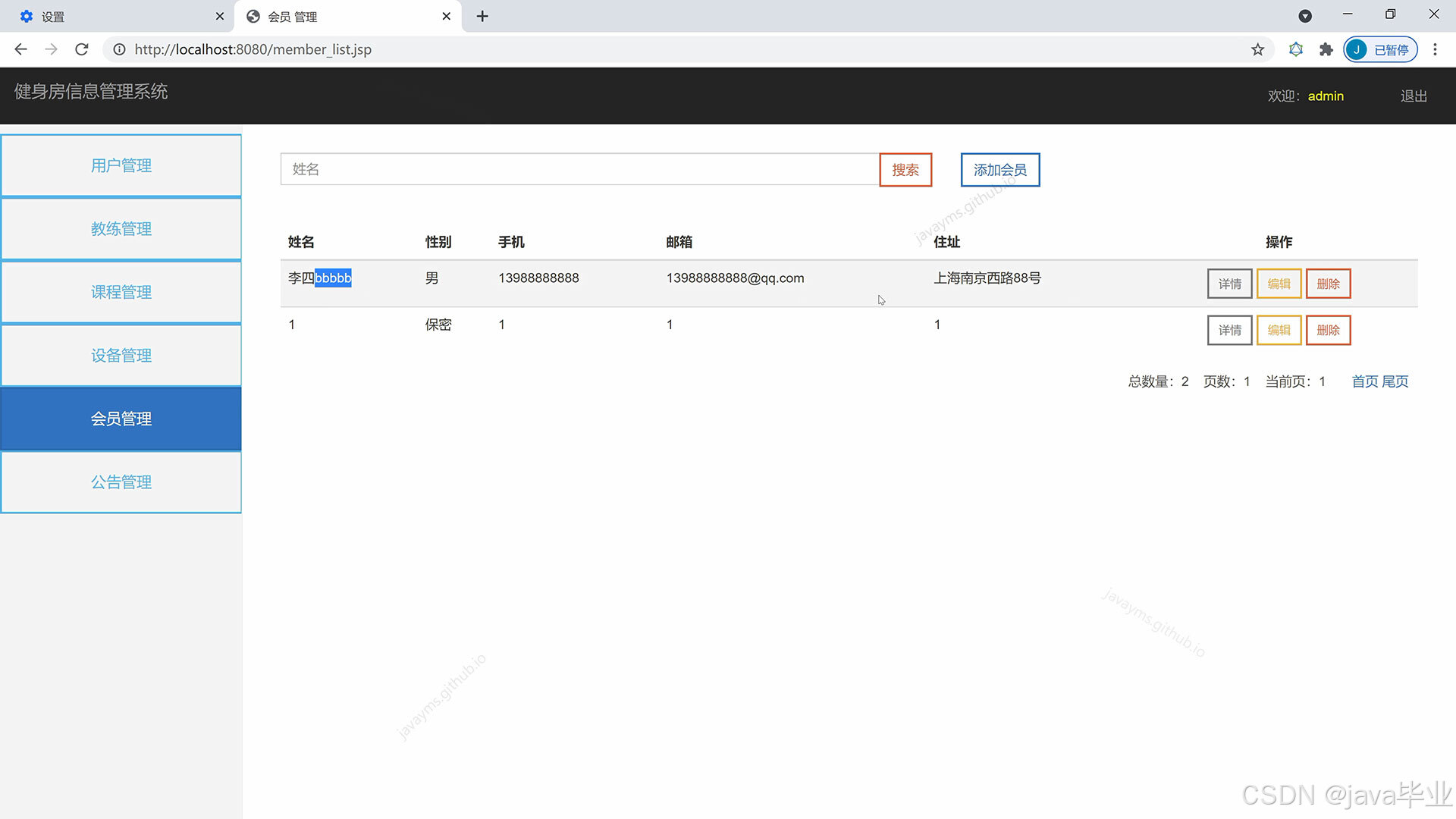Open a new browser tab
Viewport: 1456px width, 819px height.
[482, 16]
